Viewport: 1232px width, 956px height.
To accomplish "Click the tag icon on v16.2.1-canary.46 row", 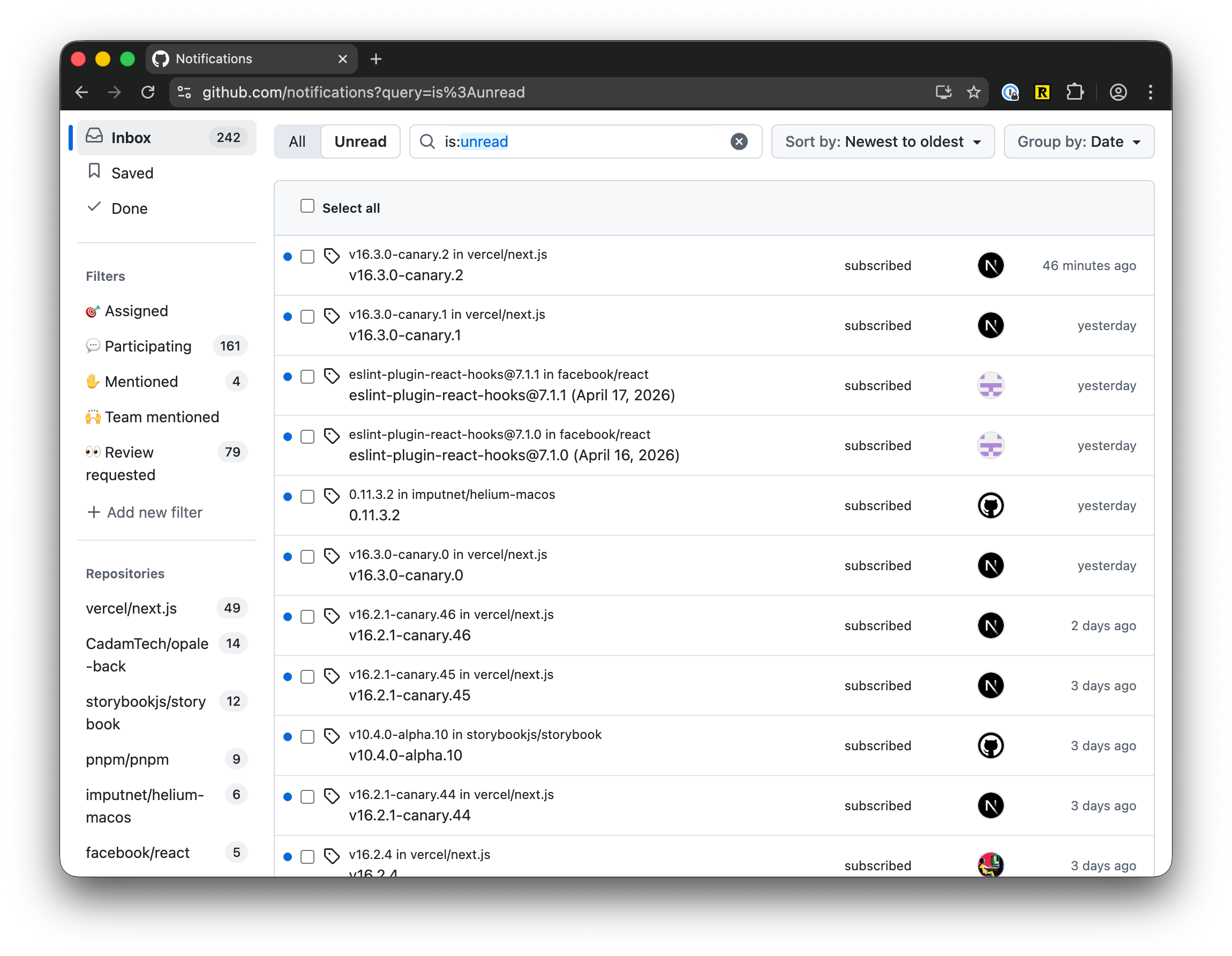I will click(332, 616).
